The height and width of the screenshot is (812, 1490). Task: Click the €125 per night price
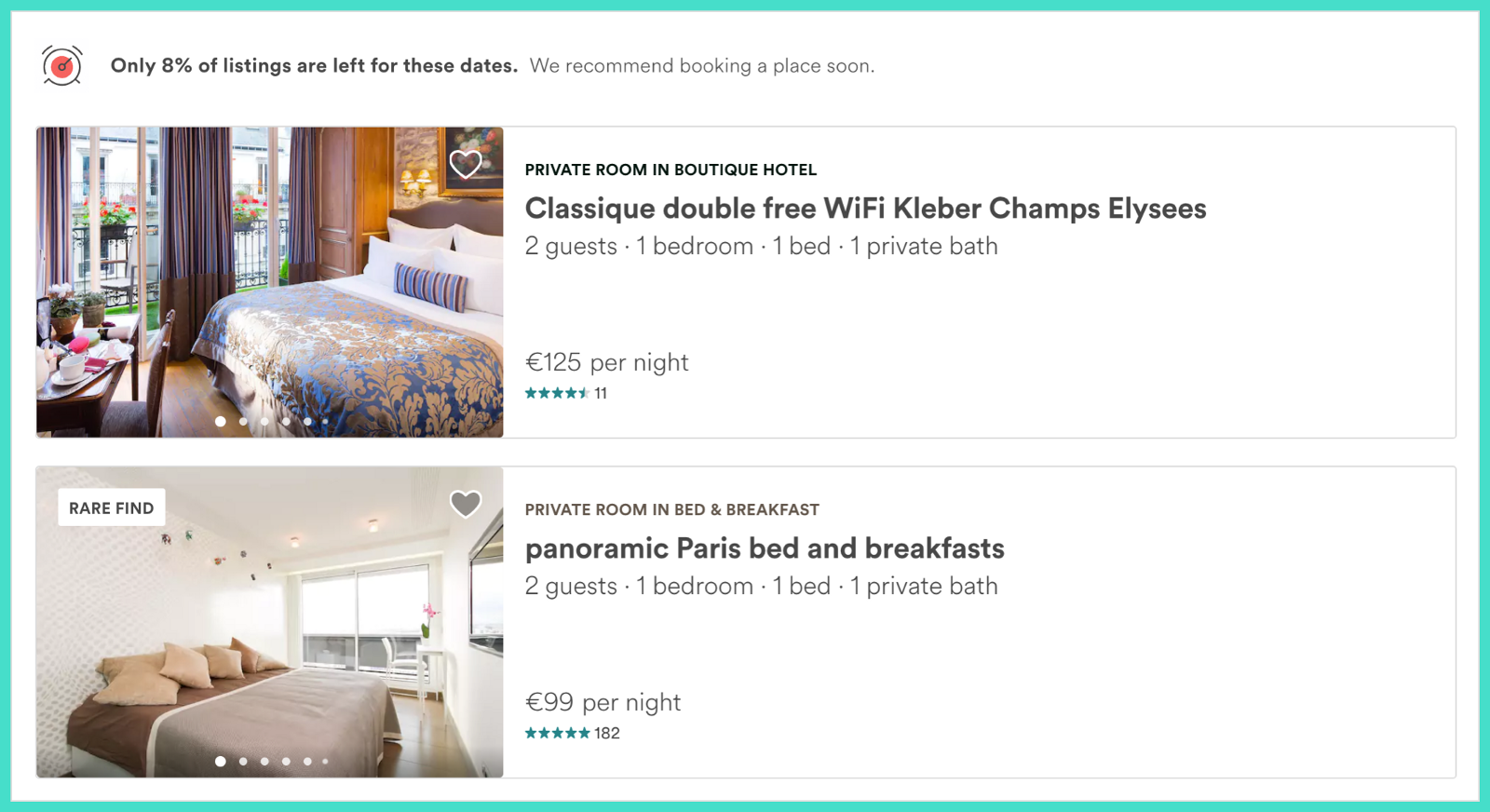(x=607, y=362)
